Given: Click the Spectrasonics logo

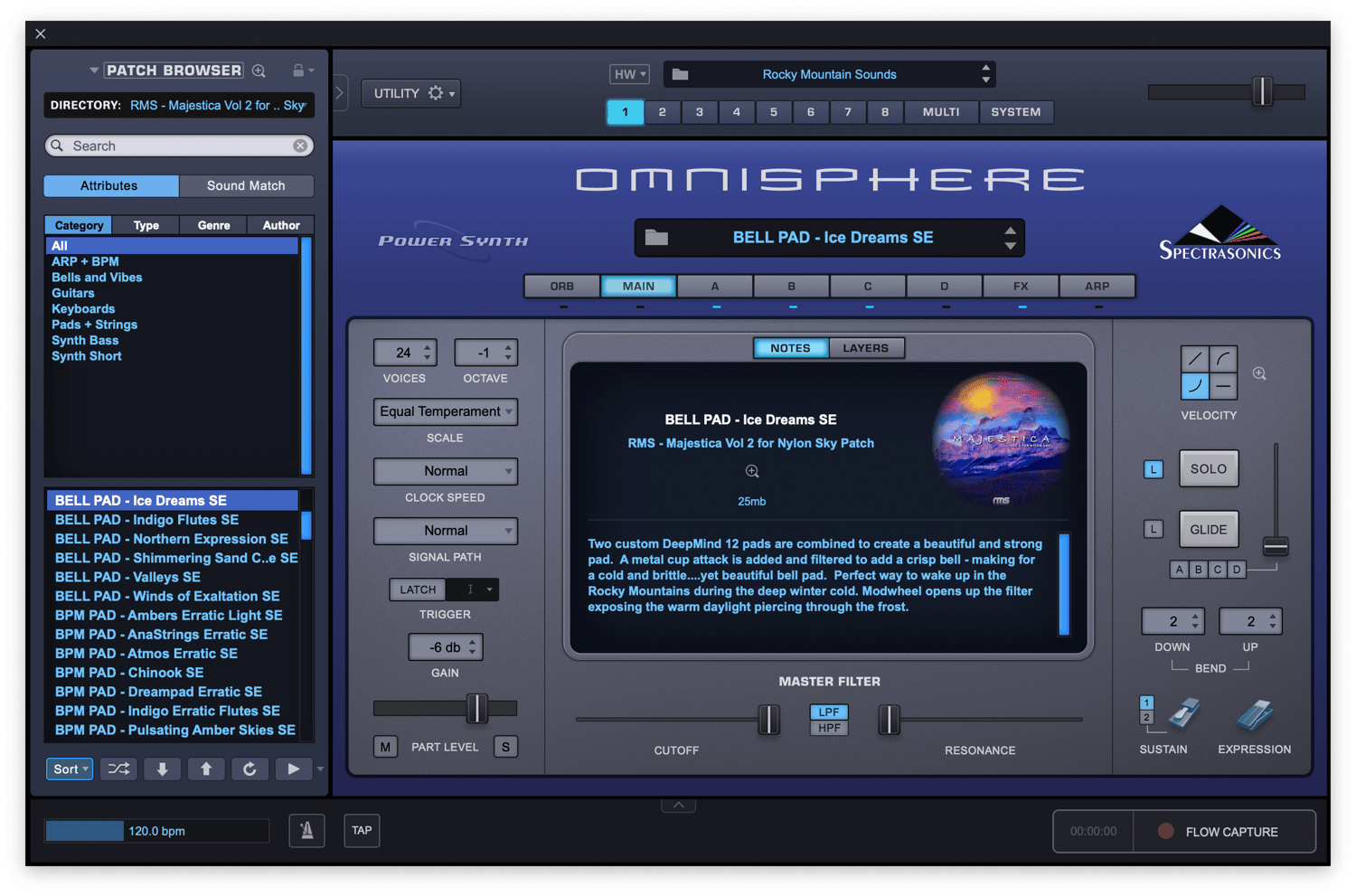Looking at the screenshot, I should (1220, 233).
